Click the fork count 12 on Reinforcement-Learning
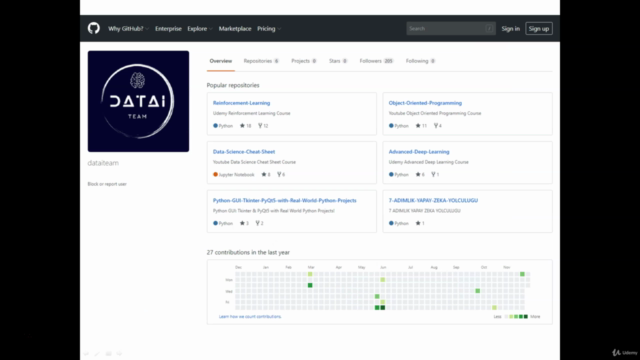The height and width of the screenshot is (360, 640). pos(266,126)
